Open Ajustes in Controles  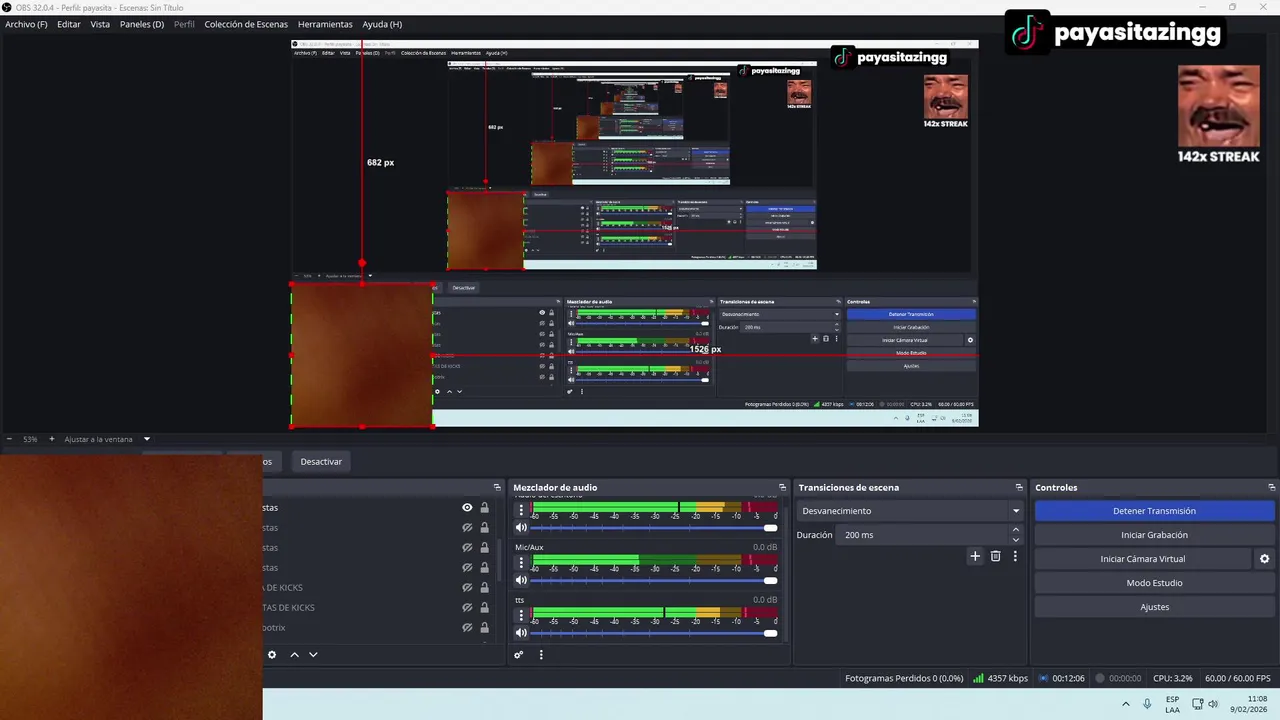click(1154, 607)
